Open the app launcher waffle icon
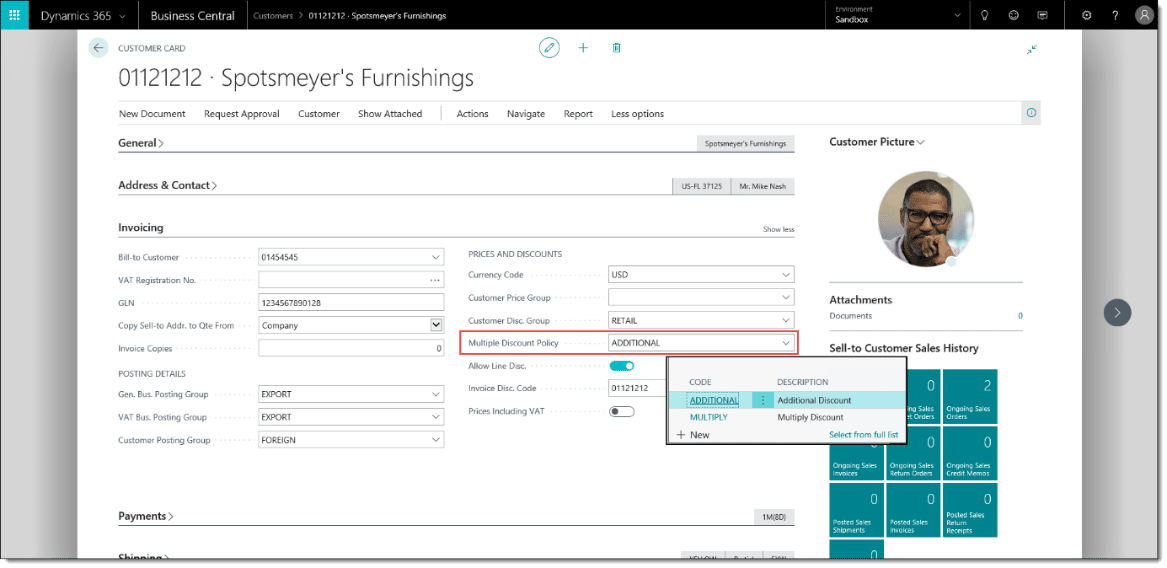Image resolution: width=1167 pixels, height=568 pixels. click(x=14, y=15)
